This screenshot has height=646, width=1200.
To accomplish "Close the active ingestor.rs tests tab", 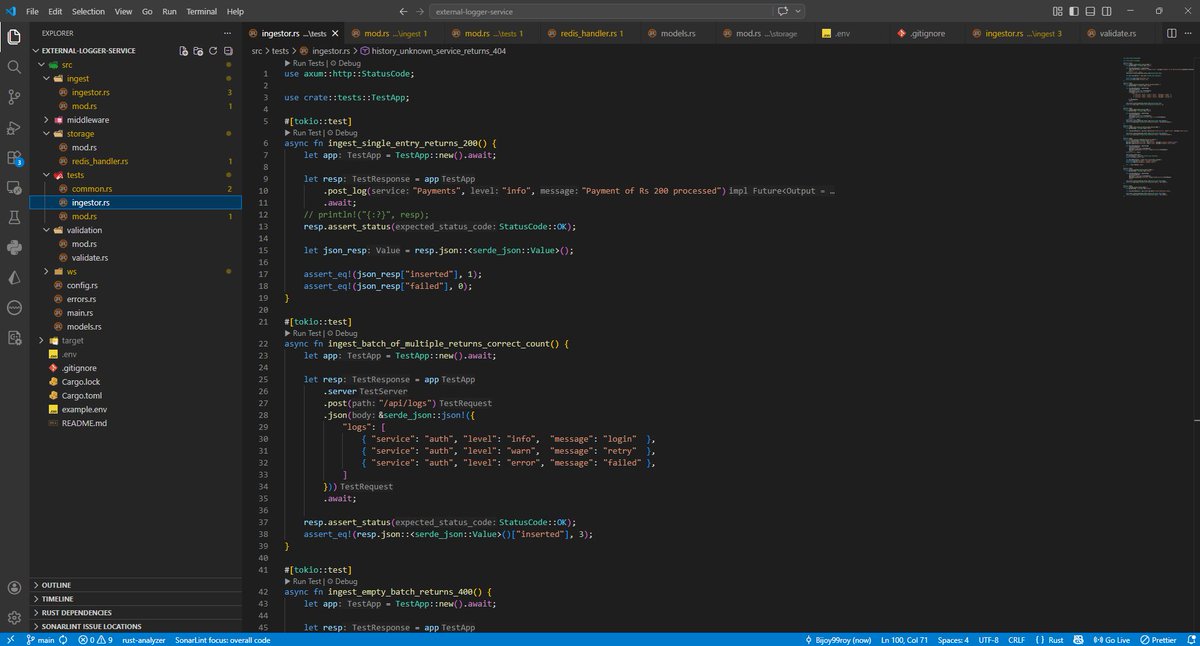I will coord(335,33).
